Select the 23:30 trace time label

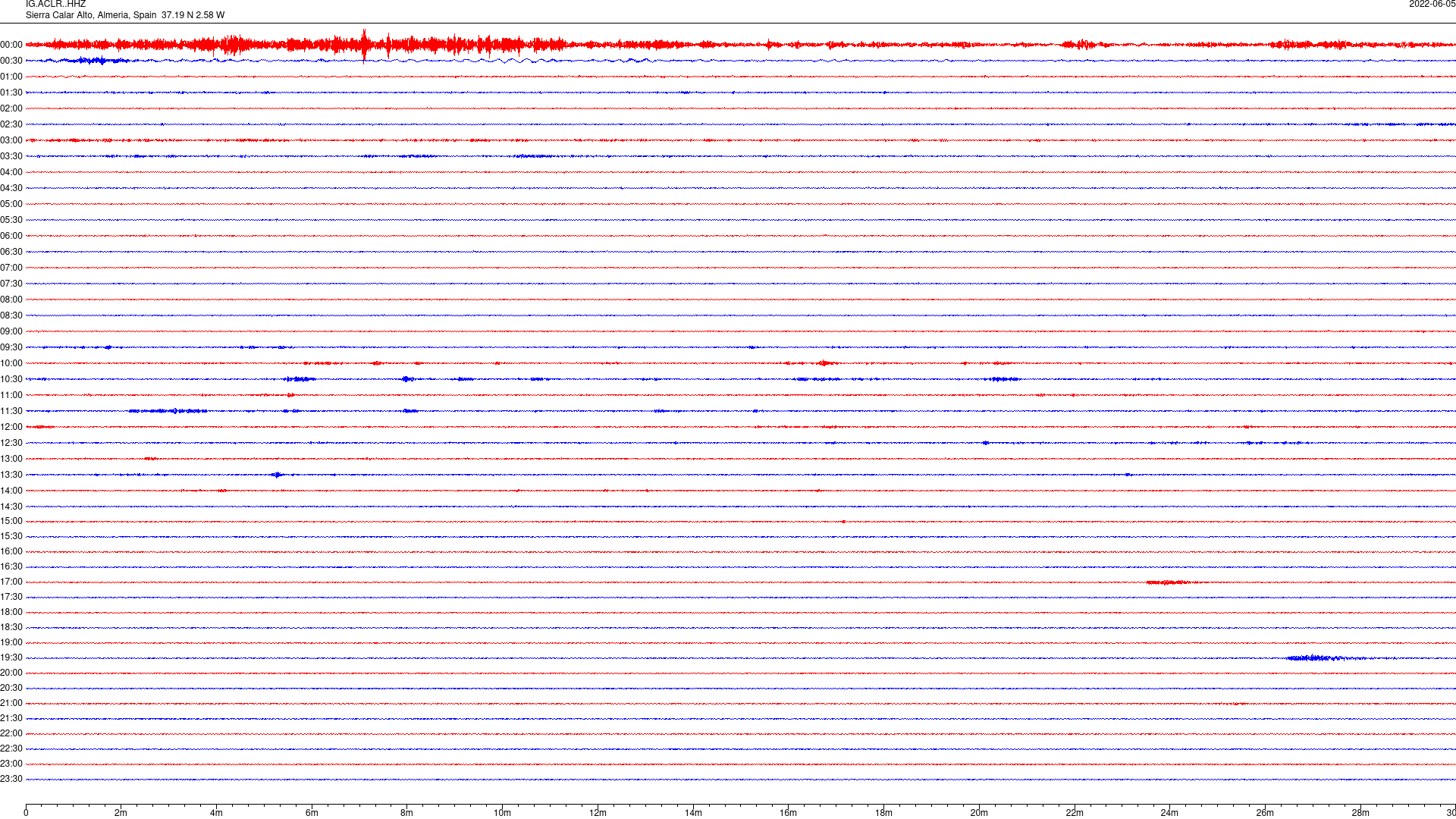tap(11, 779)
